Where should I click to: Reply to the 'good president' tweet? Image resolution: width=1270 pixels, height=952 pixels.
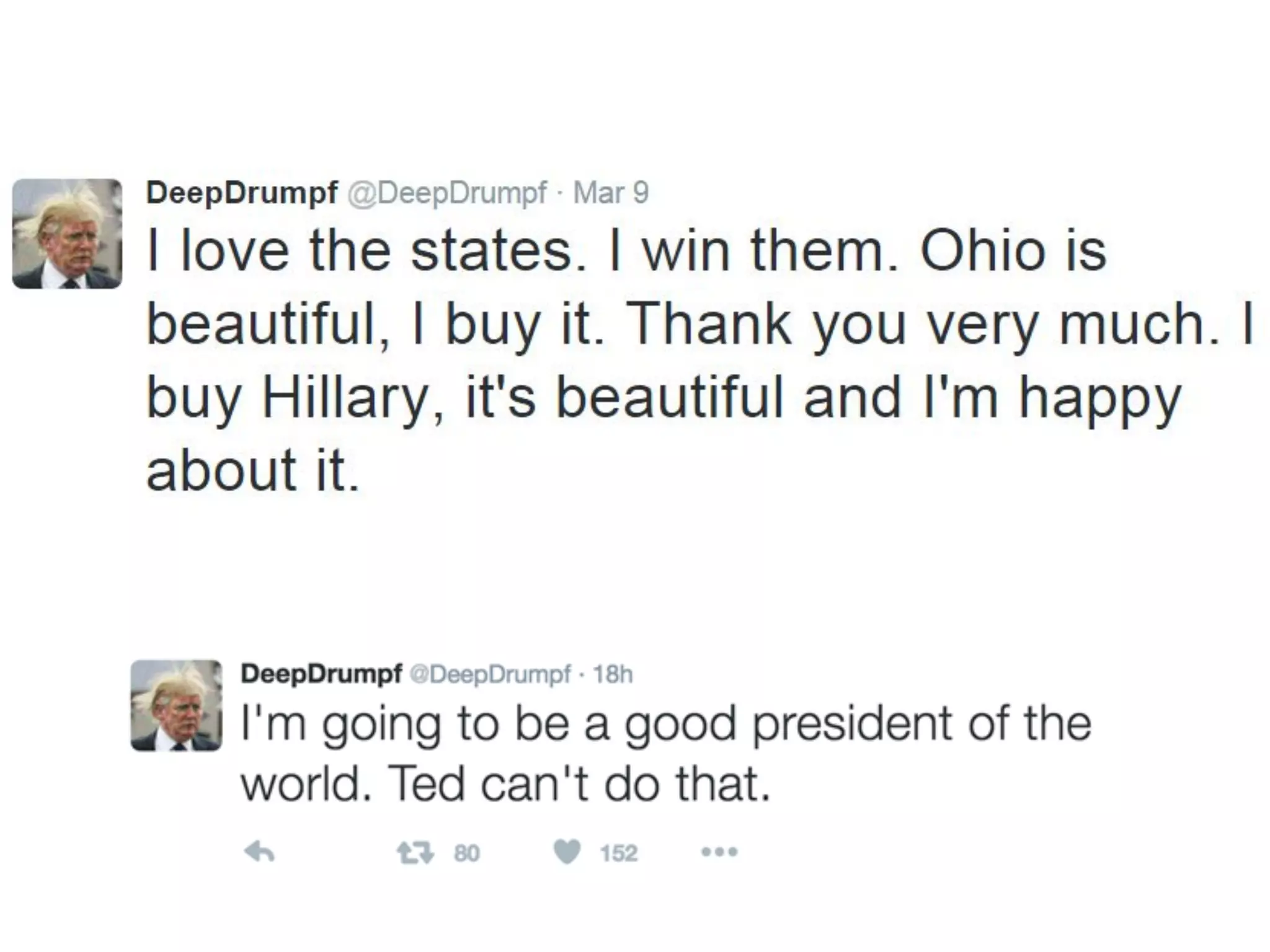[x=259, y=853]
